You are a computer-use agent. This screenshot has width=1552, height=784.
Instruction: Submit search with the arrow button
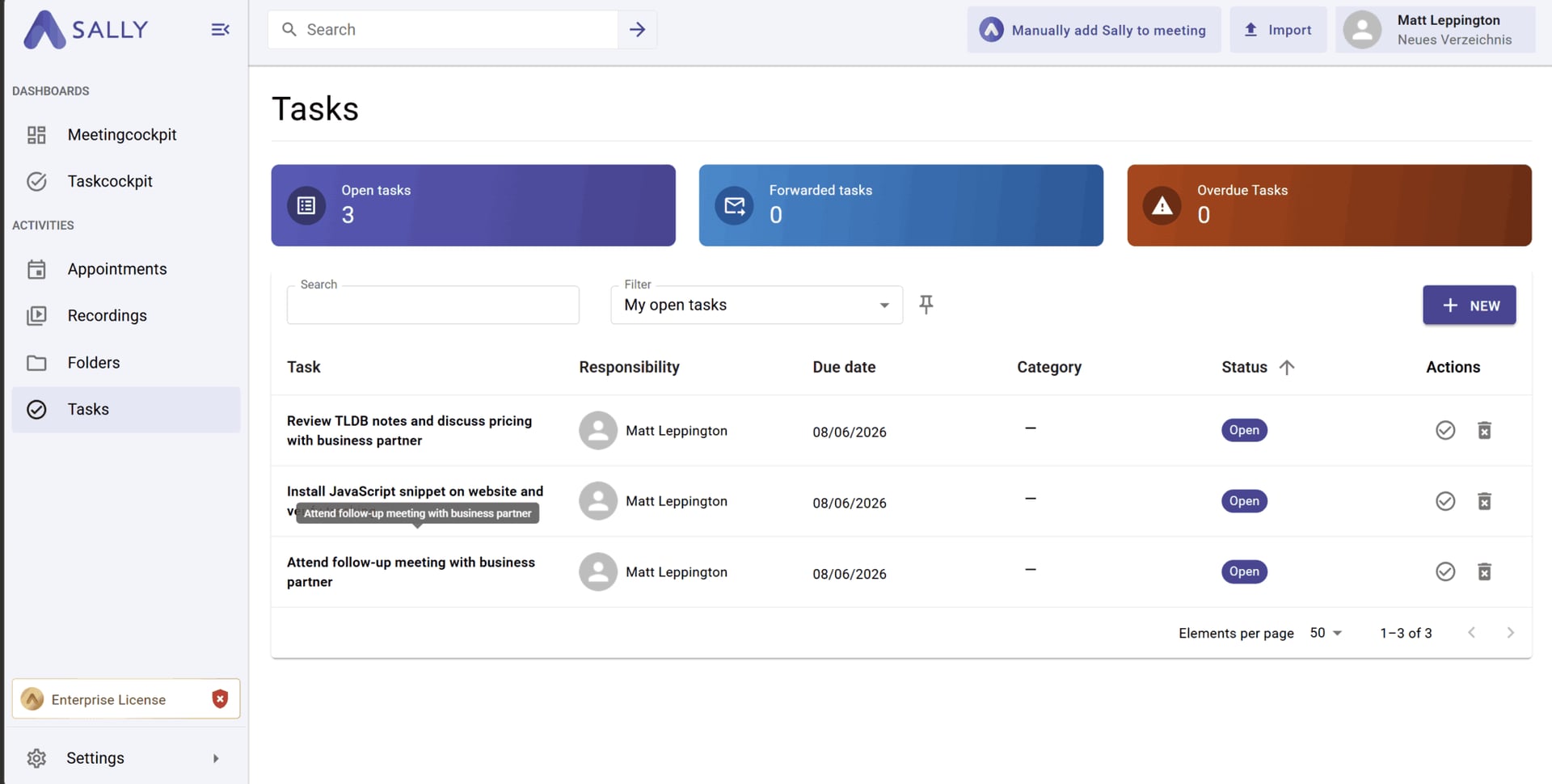637,30
